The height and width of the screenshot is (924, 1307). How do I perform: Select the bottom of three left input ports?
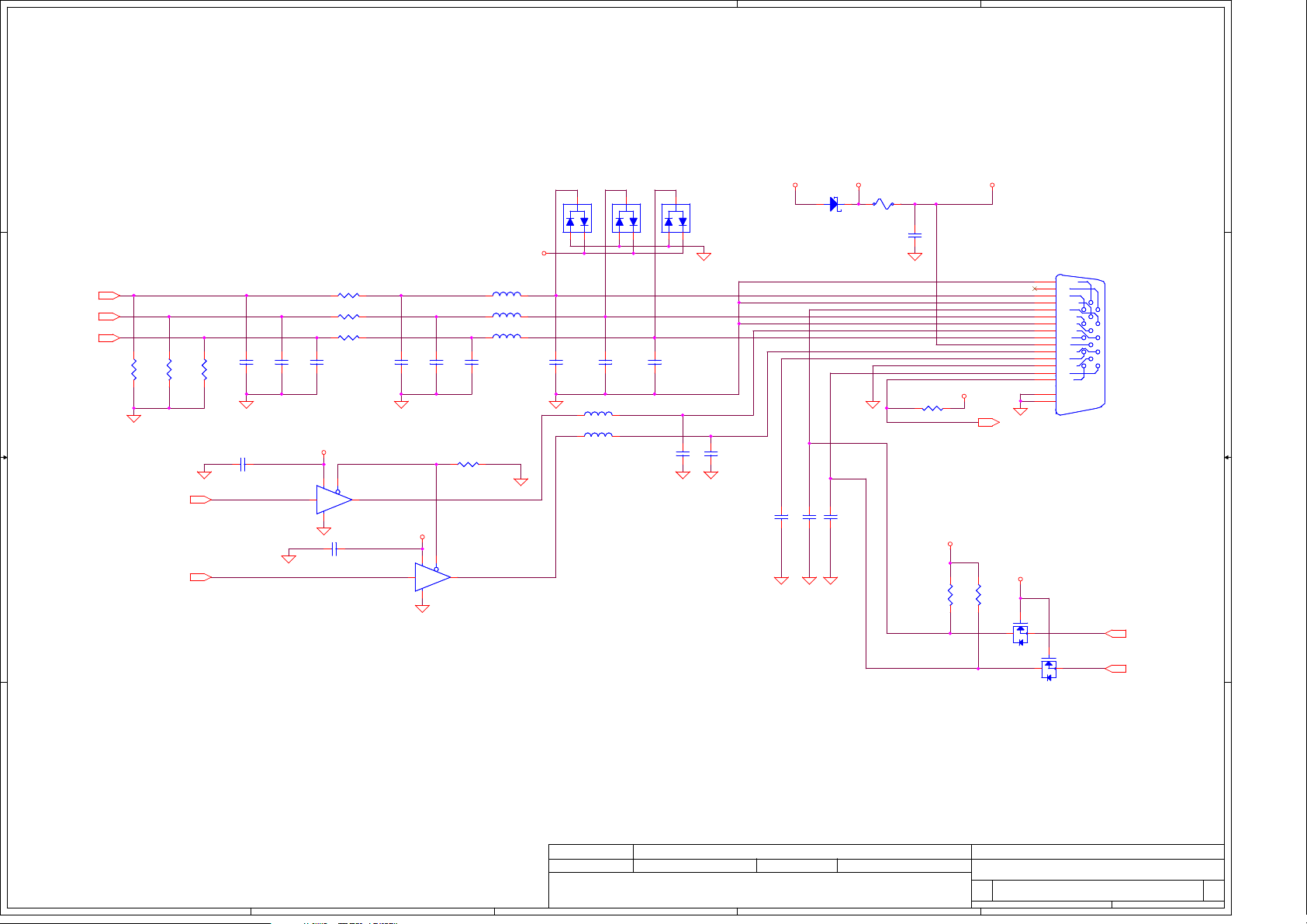point(109,337)
